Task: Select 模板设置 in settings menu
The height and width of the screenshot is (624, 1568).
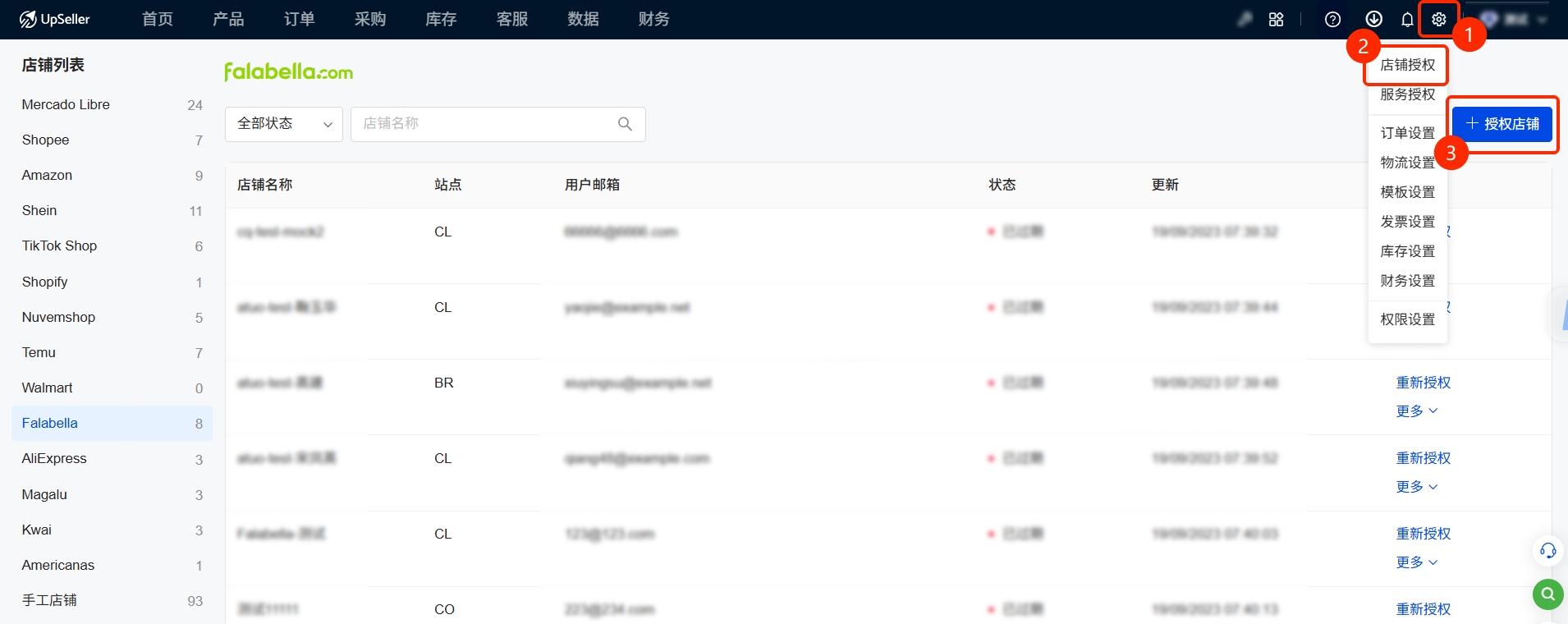Action: pyautogui.click(x=1407, y=192)
